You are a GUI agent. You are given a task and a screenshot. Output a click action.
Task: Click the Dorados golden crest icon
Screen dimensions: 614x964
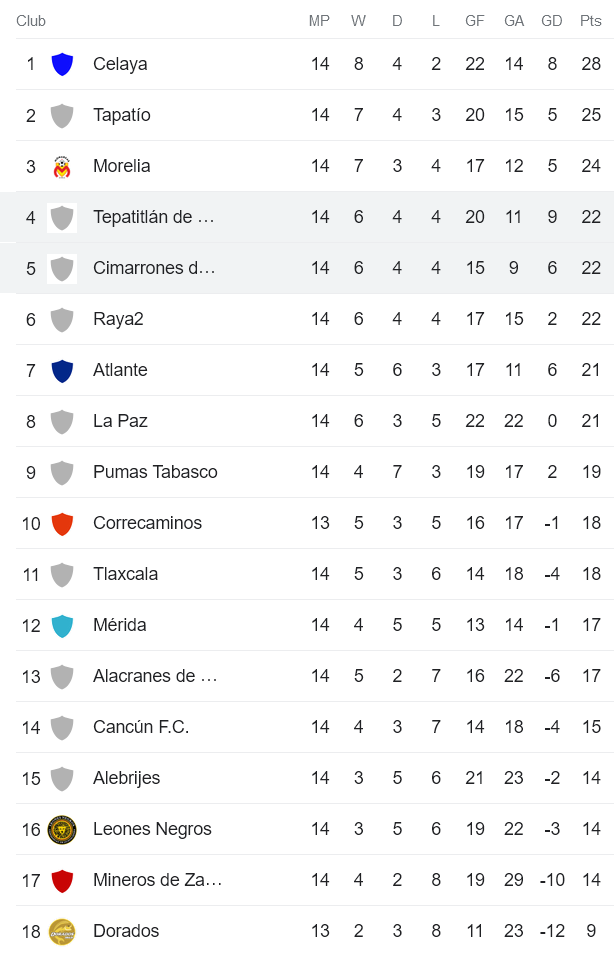[x=62, y=931]
